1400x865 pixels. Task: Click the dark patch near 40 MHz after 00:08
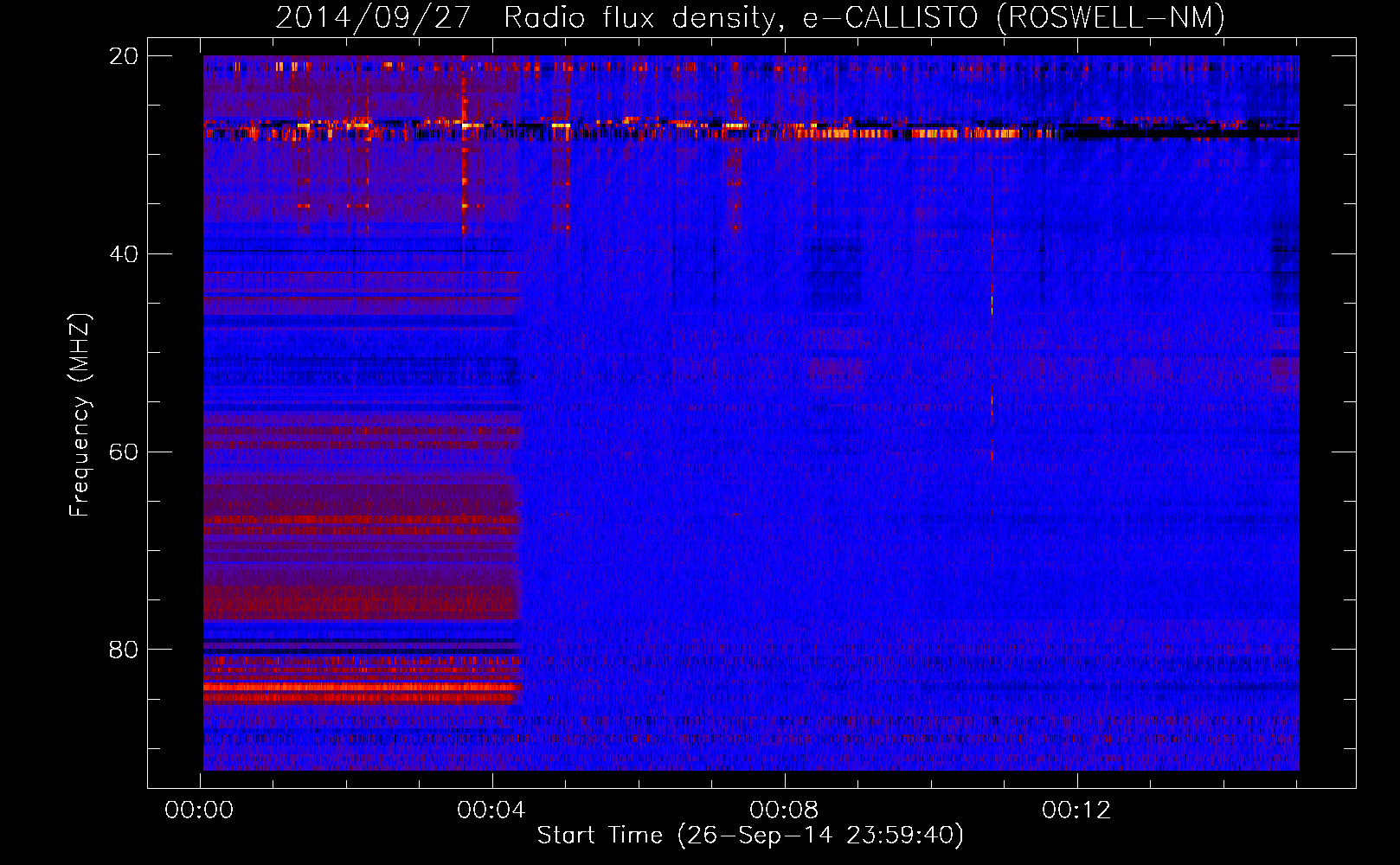[x=836, y=275]
